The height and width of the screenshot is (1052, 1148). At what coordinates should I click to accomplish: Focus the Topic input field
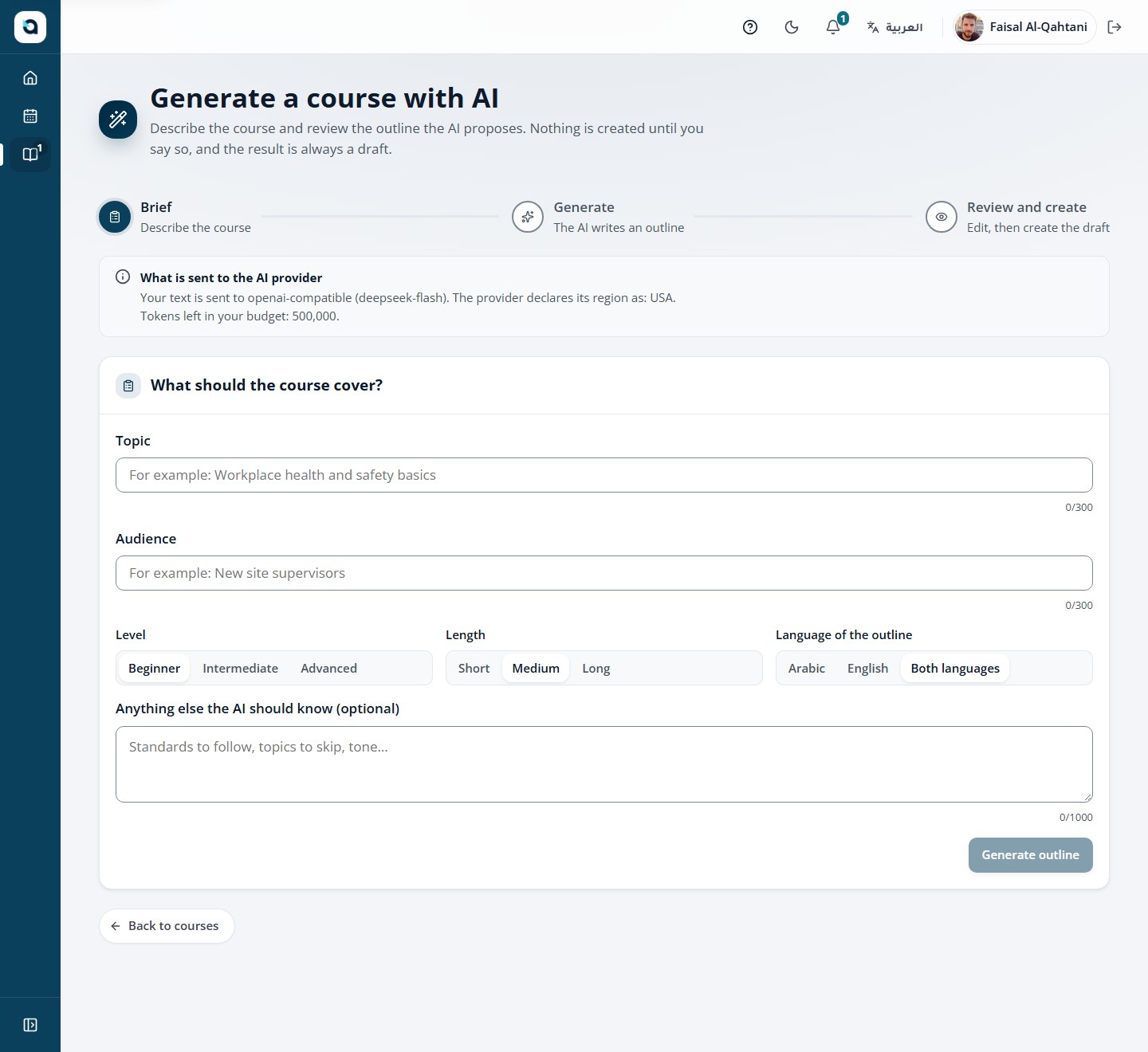coord(604,475)
